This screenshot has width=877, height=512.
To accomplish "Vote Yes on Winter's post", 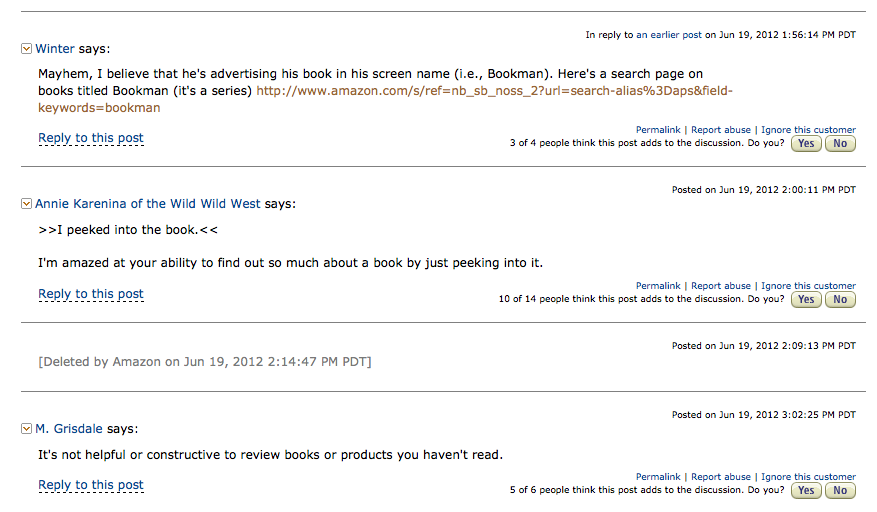I will point(806,143).
